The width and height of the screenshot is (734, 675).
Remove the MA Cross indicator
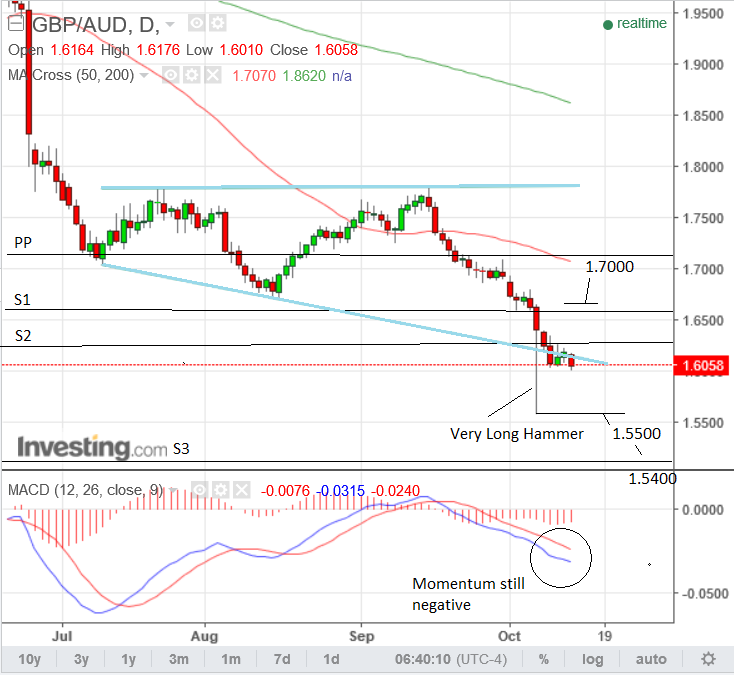(x=213, y=75)
